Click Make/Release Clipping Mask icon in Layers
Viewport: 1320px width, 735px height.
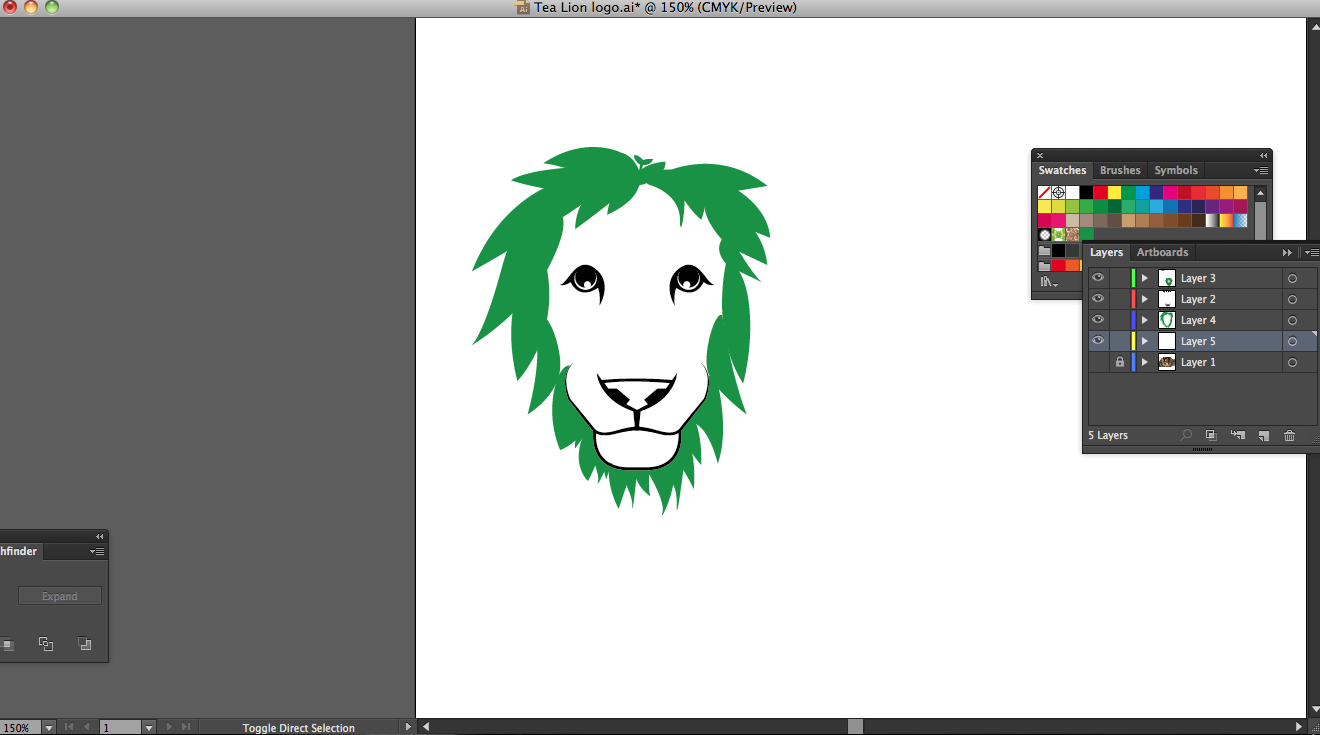(1211, 436)
